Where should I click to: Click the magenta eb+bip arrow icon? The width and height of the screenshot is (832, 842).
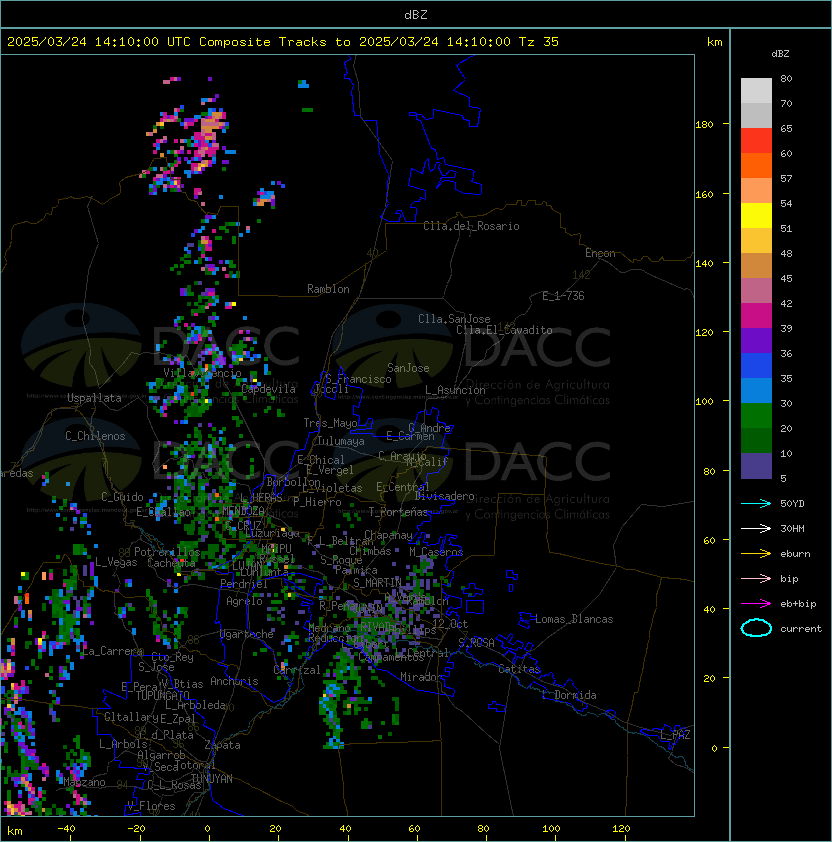coord(756,604)
